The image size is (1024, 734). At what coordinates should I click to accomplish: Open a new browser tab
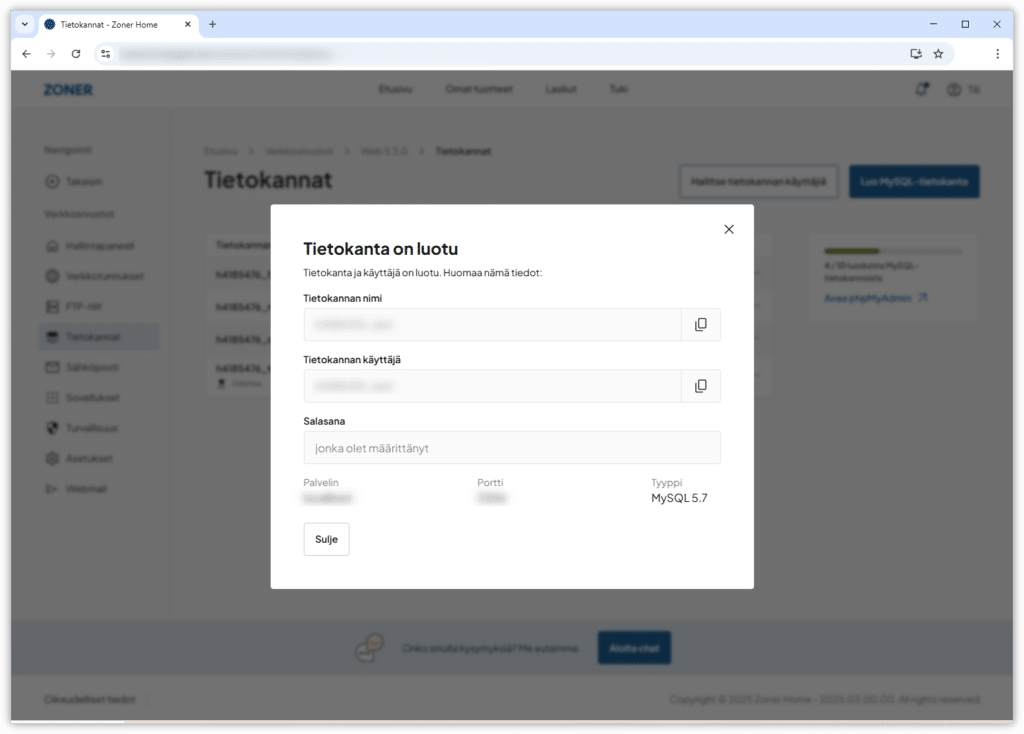coord(212,24)
